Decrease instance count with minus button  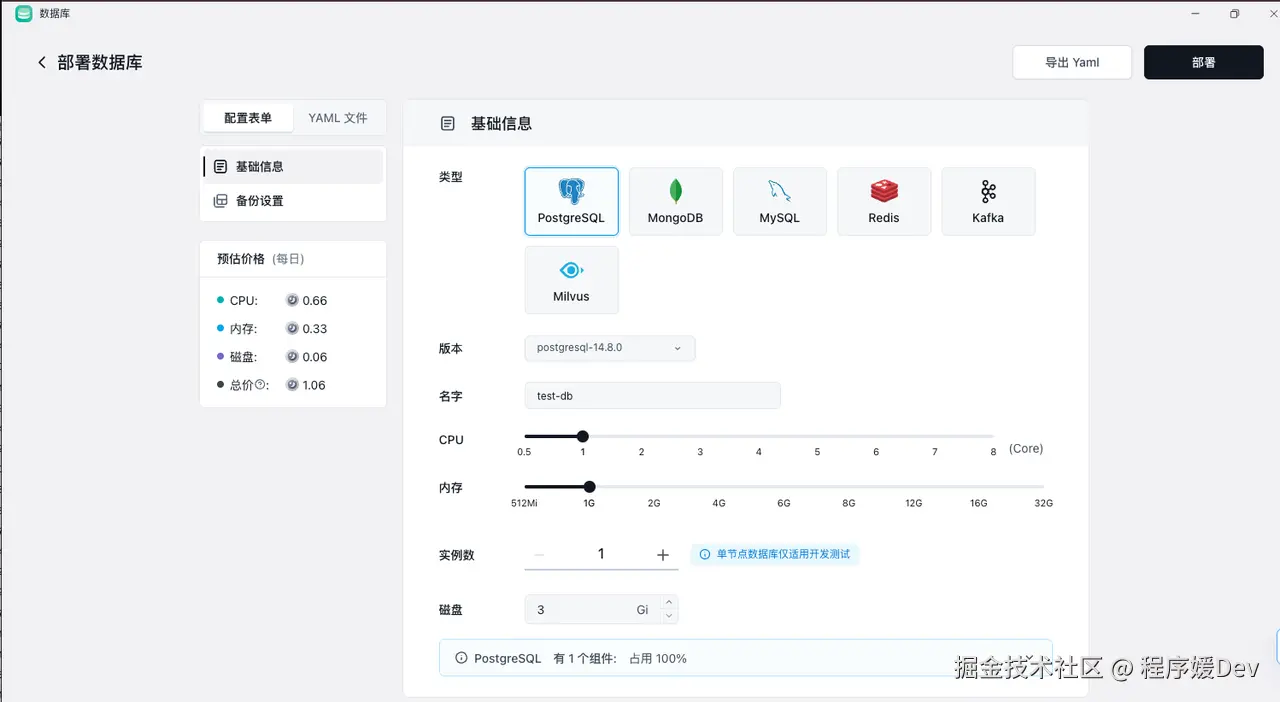[539, 554]
